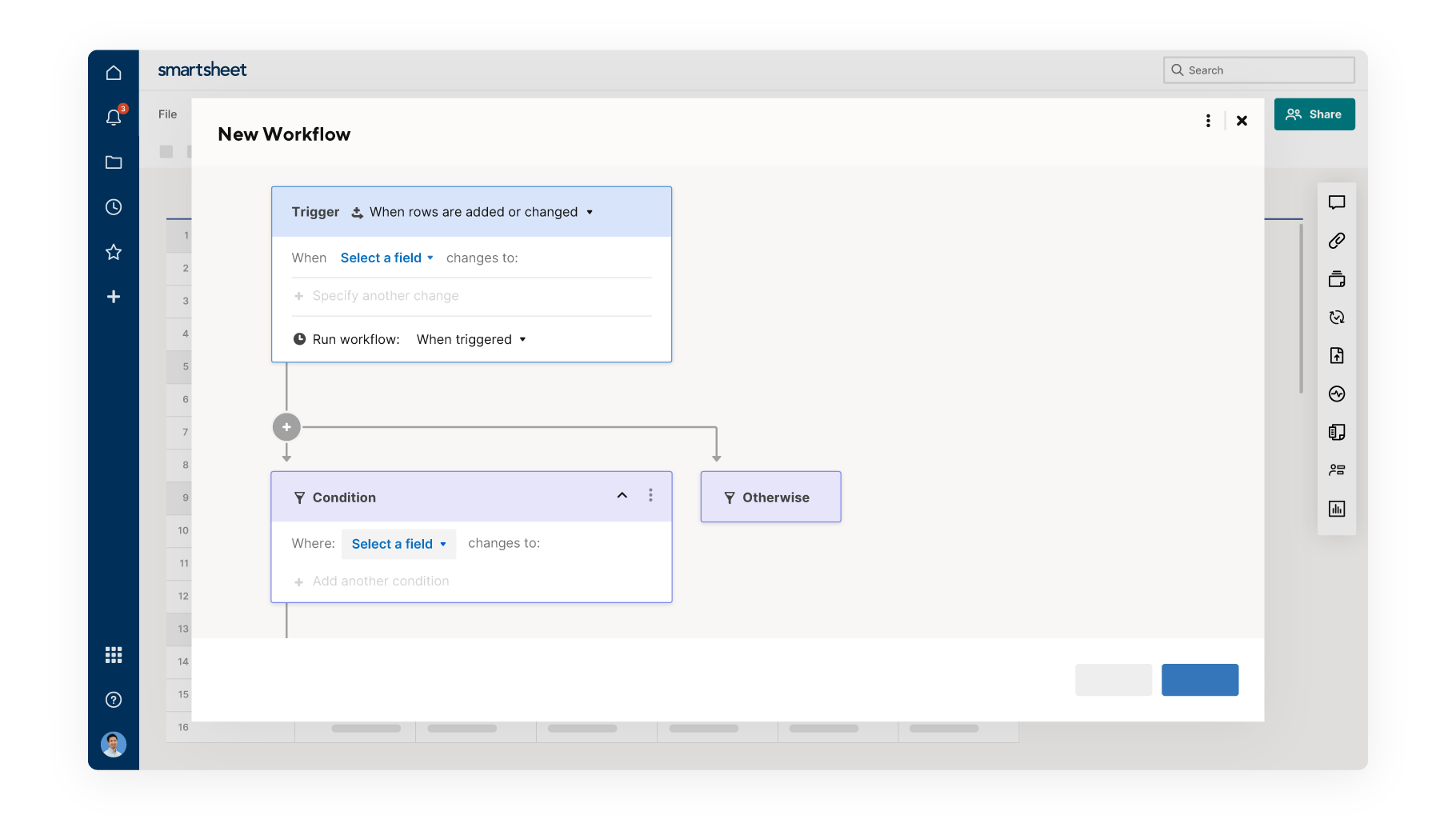Open the File menu
Screen dimensions: 1456x819
[x=167, y=114]
